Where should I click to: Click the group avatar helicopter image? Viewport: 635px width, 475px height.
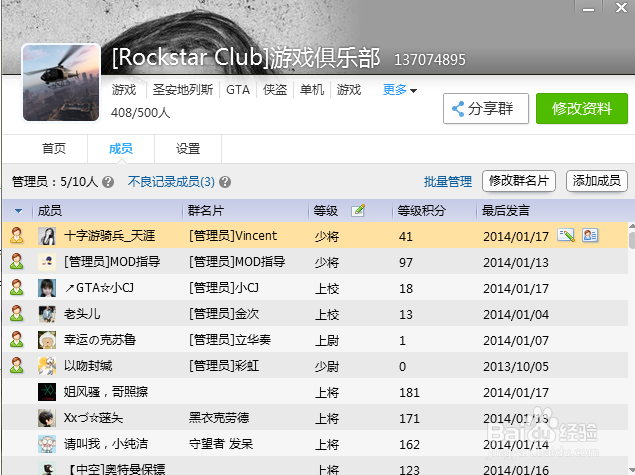tap(61, 83)
